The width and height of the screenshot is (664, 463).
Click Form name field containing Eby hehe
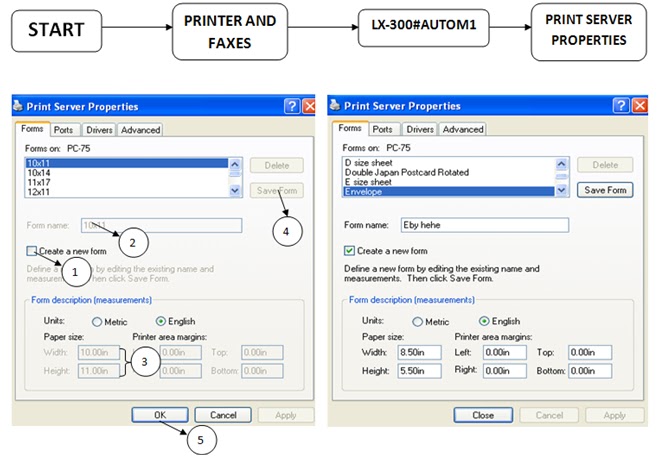coord(484,225)
